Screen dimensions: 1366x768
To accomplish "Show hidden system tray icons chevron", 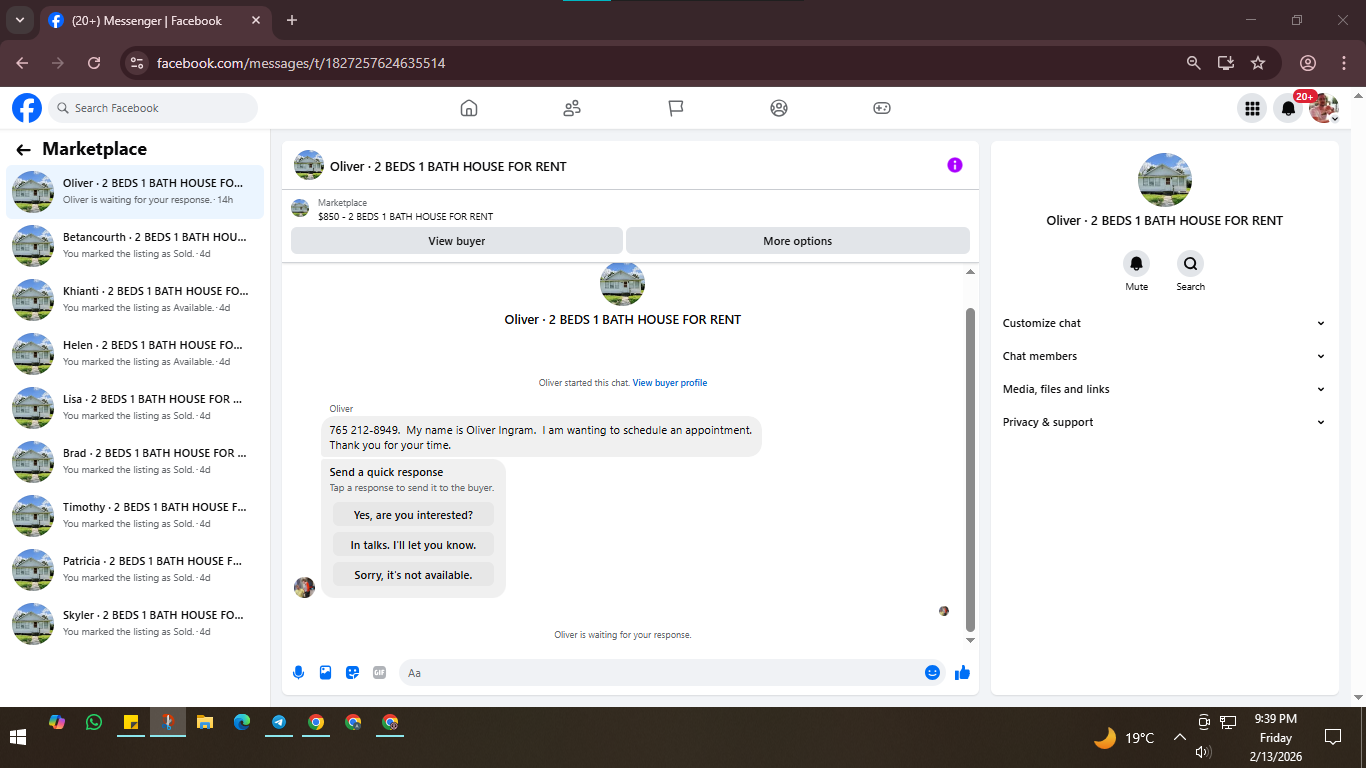I will coord(1179,738).
